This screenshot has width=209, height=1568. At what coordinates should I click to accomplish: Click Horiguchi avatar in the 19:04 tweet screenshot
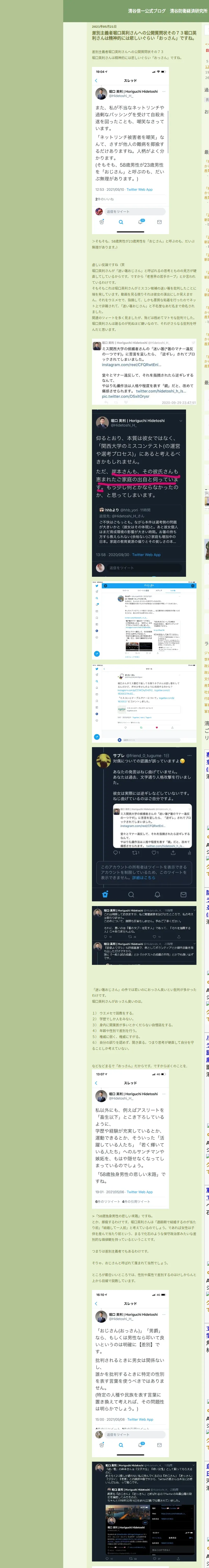pos(101,94)
